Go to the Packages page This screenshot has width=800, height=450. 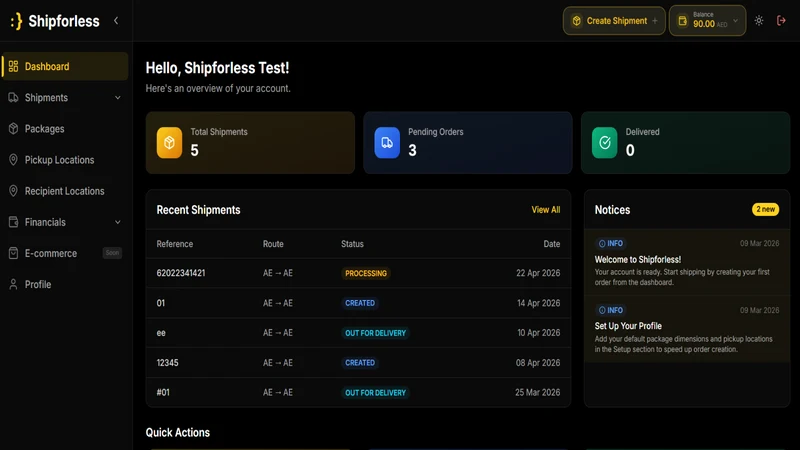click(65, 129)
